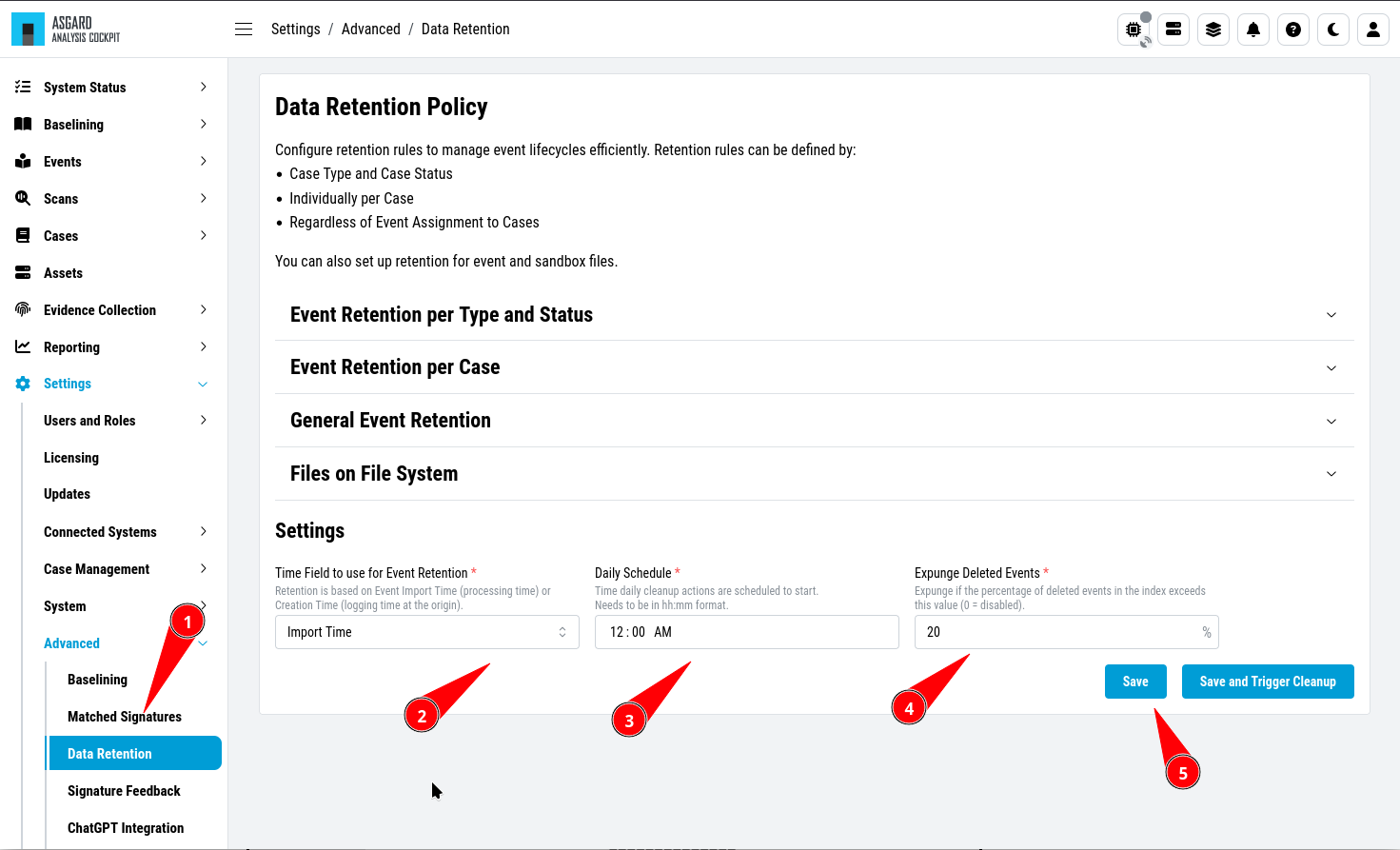This screenshot has width=1400, height=850.
Task: Click the System Status checklist icon
Action: [23, 87]
